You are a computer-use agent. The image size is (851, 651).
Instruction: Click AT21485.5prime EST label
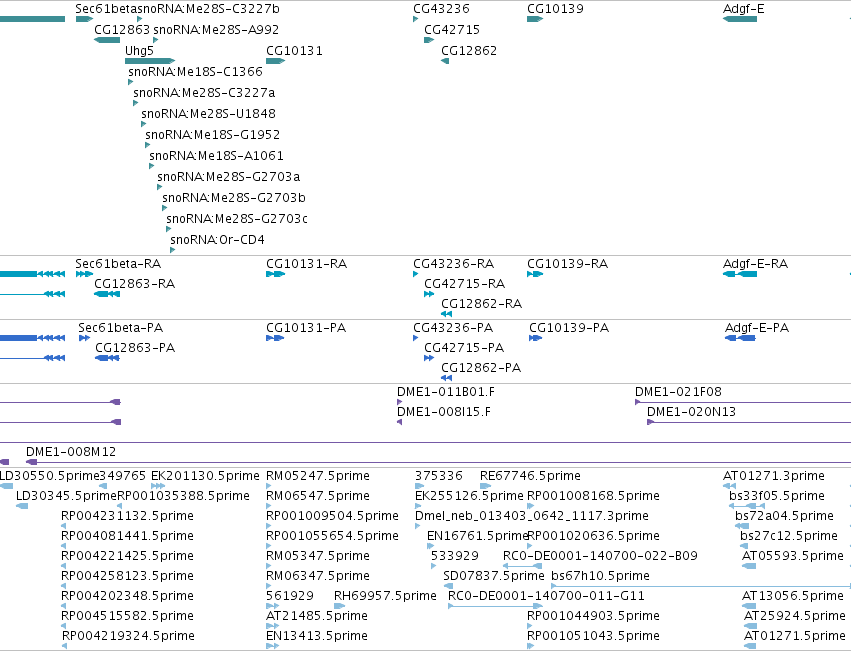(317, 616)
